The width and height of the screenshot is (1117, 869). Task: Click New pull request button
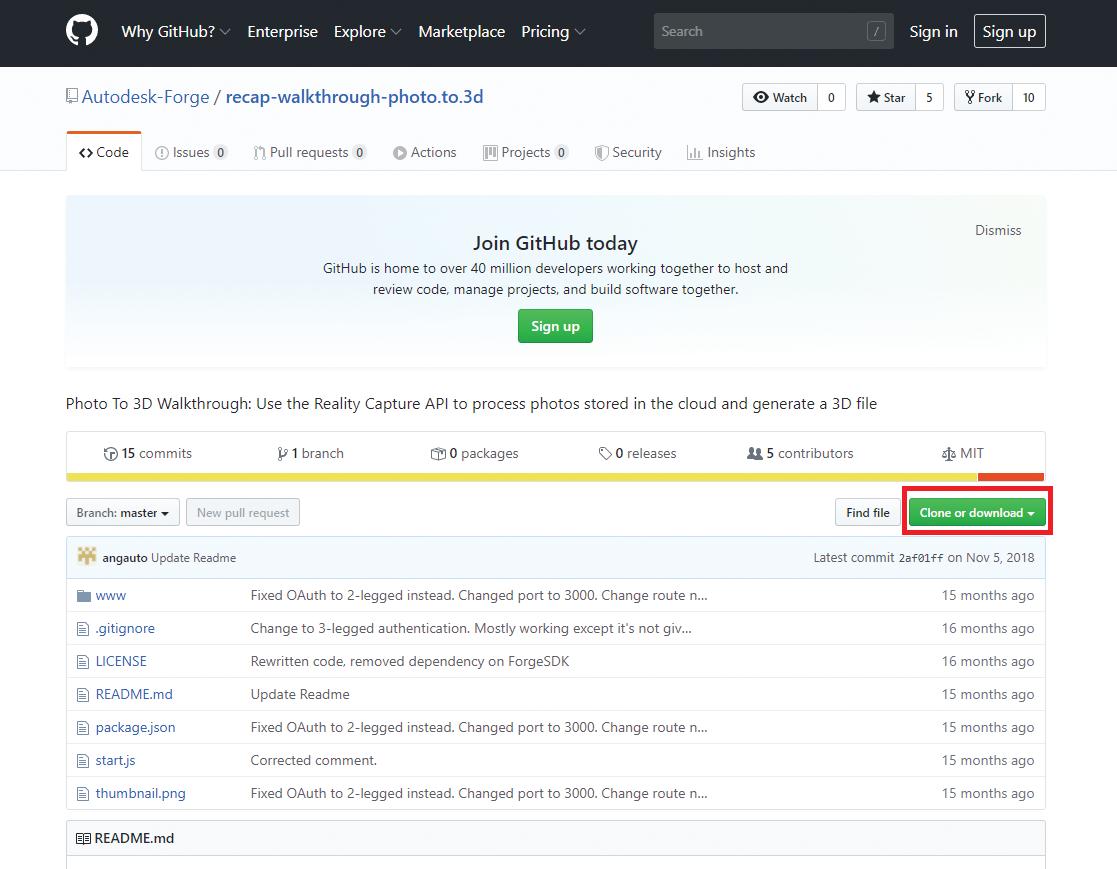click(x=243, y=512)
